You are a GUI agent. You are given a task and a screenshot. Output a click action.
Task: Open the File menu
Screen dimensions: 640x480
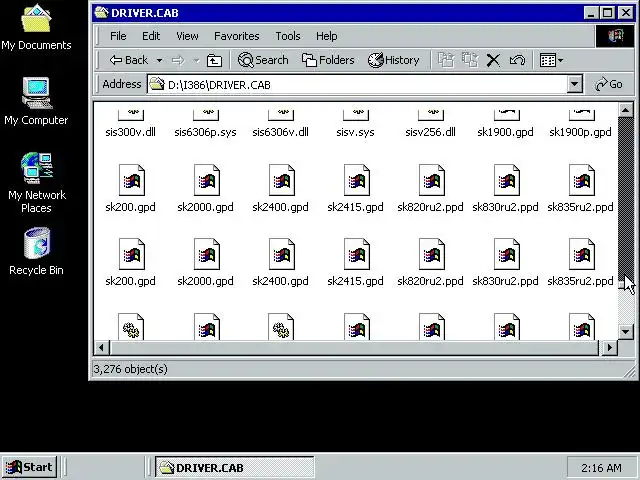pos(118,36)
